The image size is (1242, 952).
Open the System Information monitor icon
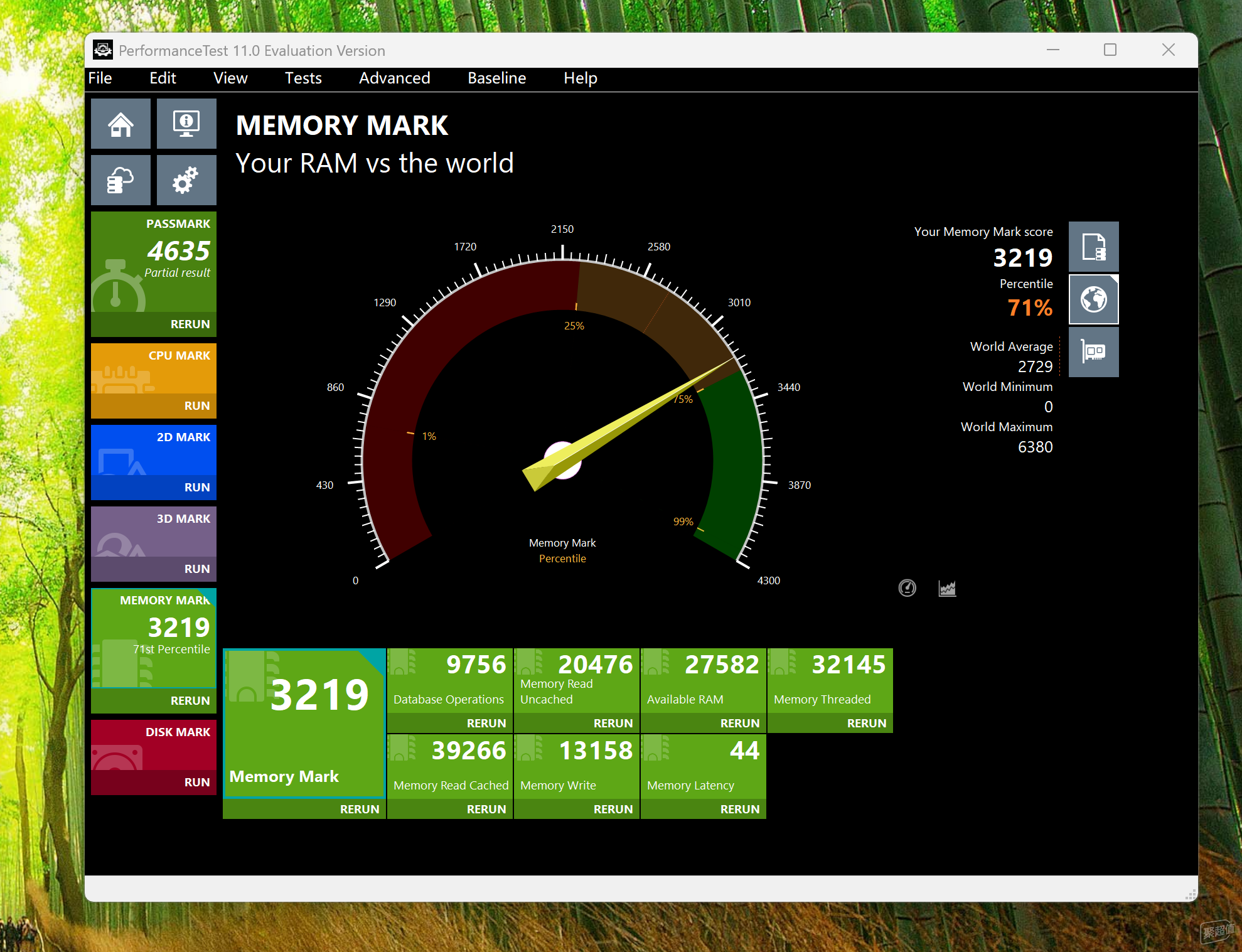point(186,124)
